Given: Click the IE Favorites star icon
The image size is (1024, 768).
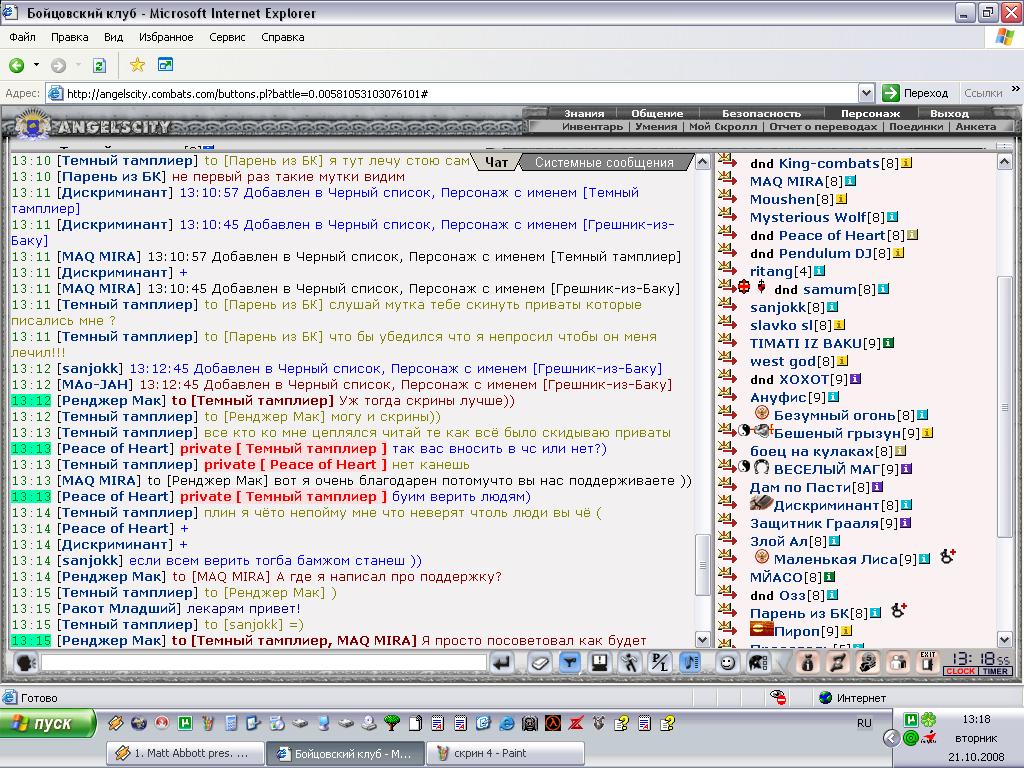Looking at the screenshot, I should tap(137, 65).
